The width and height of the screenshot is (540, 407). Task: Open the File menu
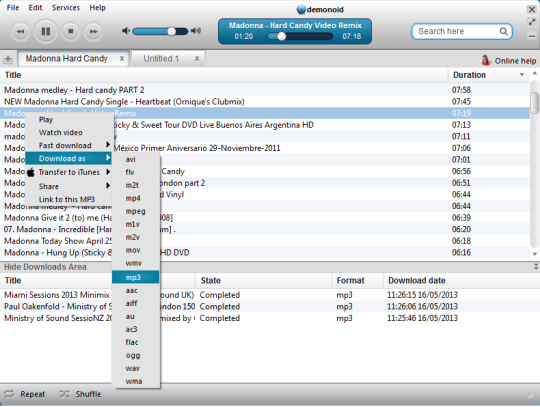13,8
